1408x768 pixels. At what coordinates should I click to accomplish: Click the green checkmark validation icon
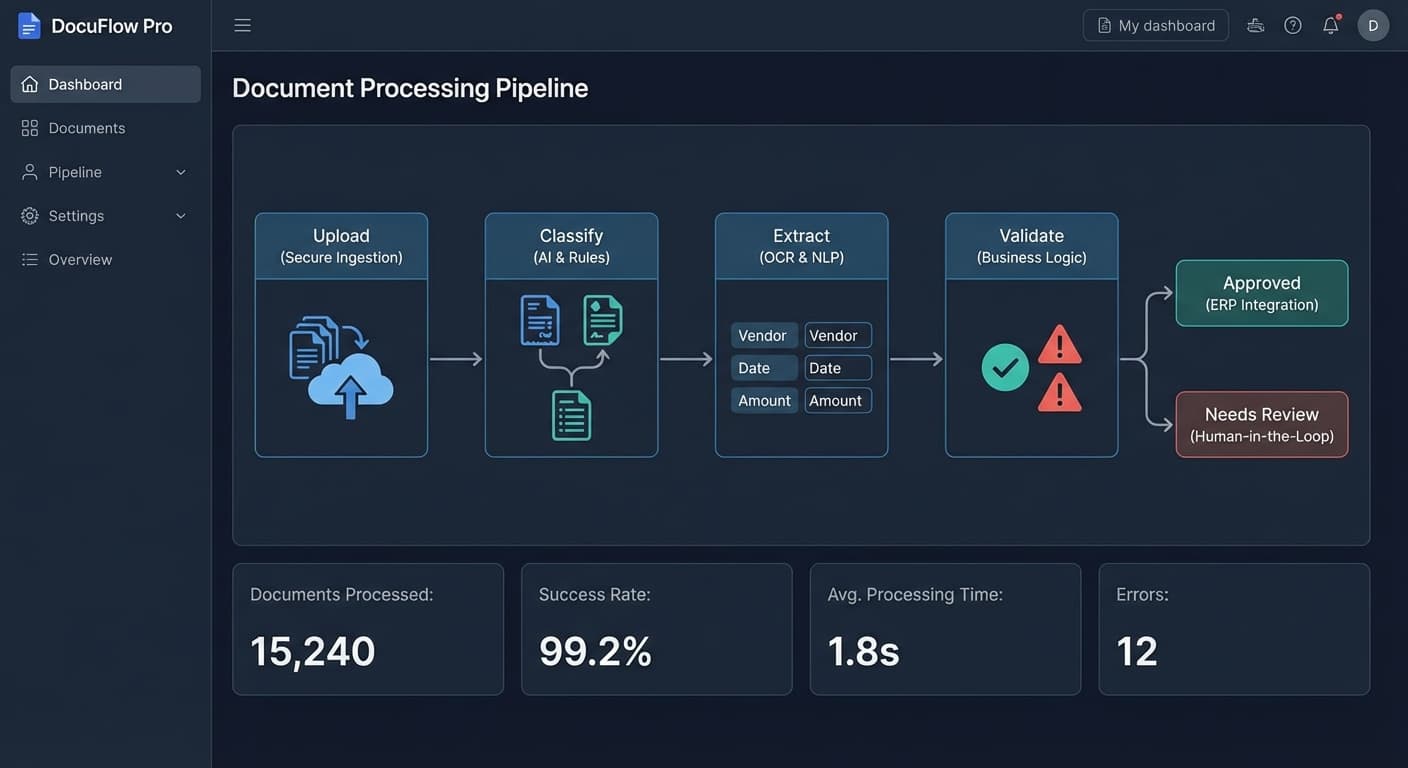tap(1005, 367)
